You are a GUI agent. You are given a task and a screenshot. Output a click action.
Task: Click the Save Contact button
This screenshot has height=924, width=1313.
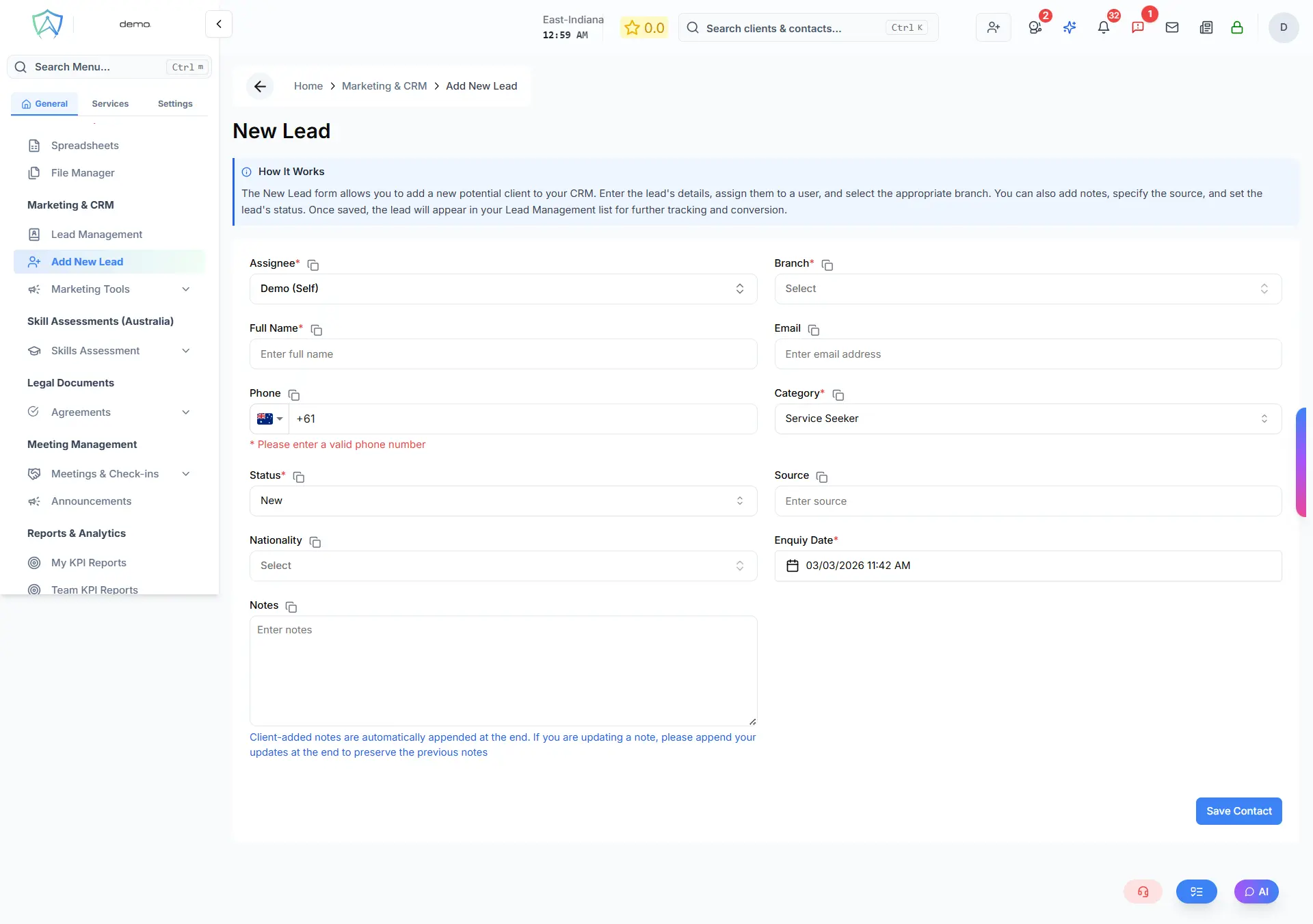click(1238, 811)
